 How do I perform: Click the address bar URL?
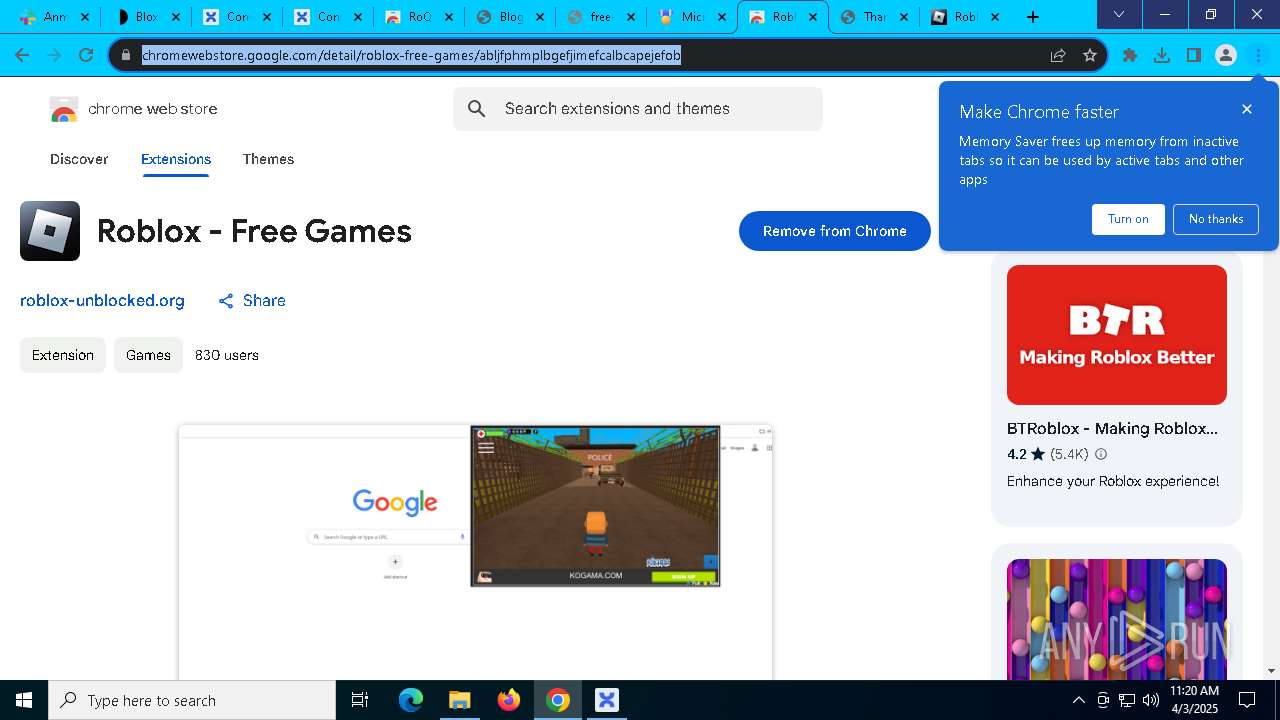point(411,55)
